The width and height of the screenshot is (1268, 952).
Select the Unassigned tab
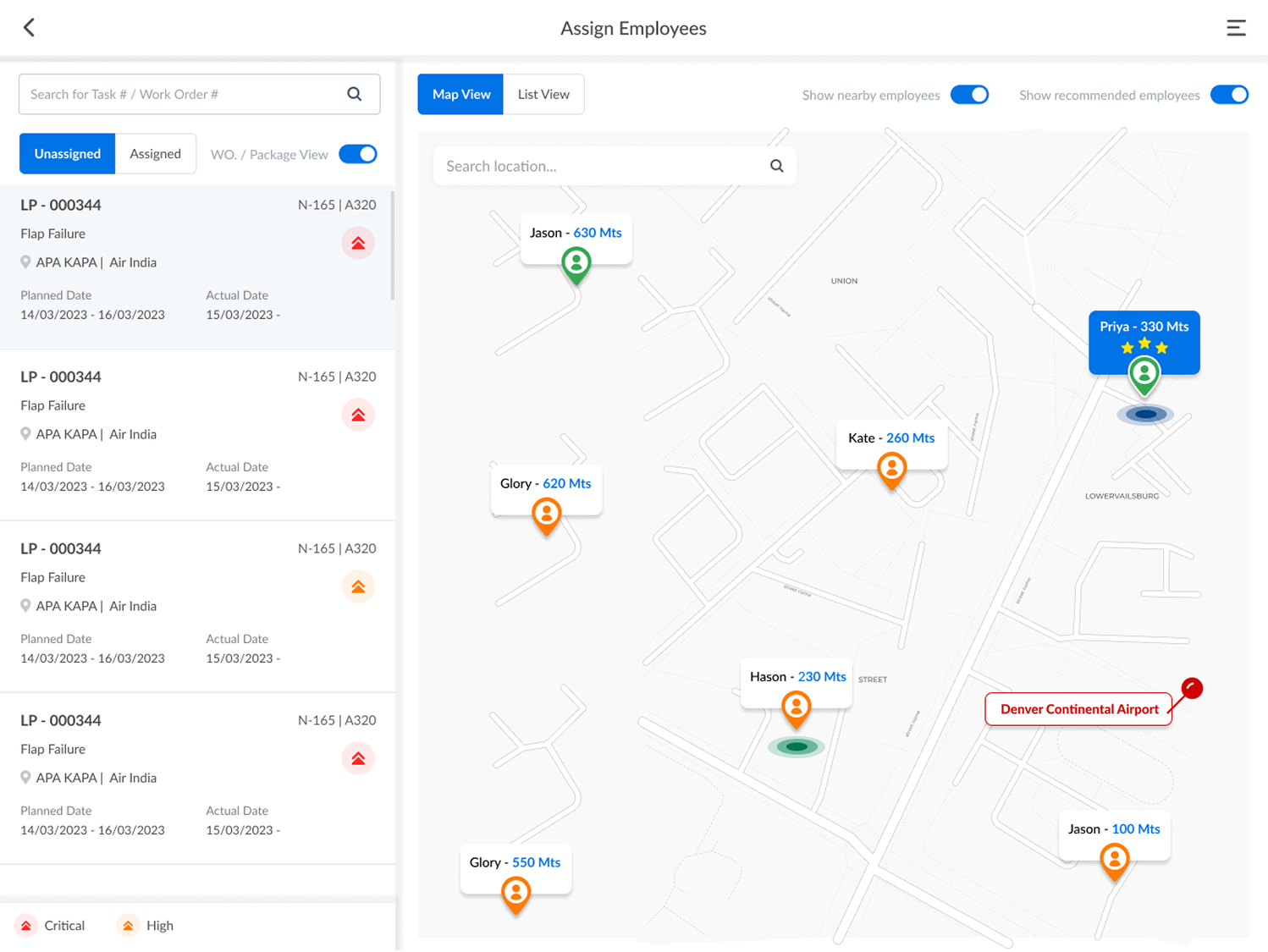(x=68, y=154)
